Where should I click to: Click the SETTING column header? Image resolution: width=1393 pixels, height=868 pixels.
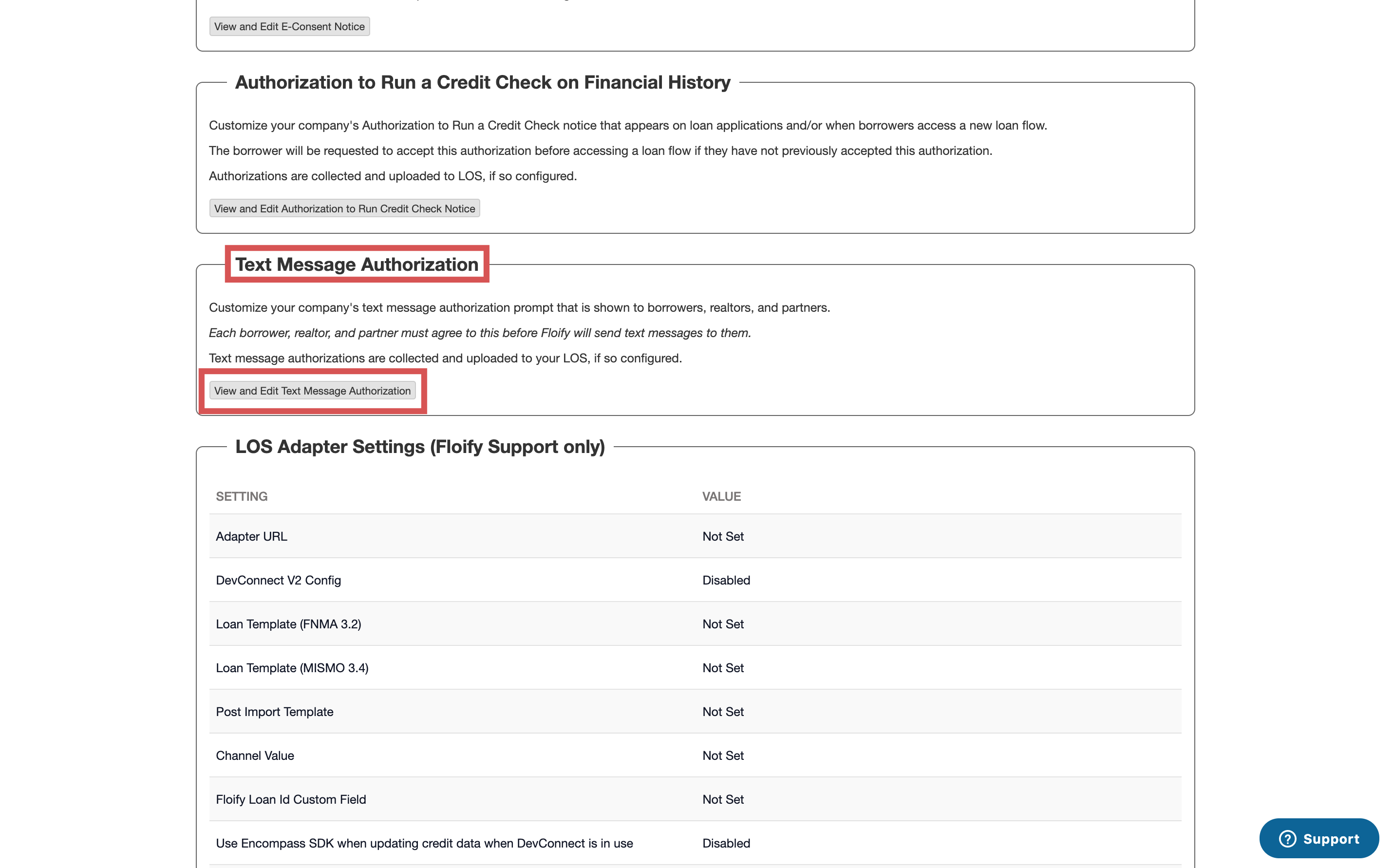pyautogui.click(x=241, y=496)
